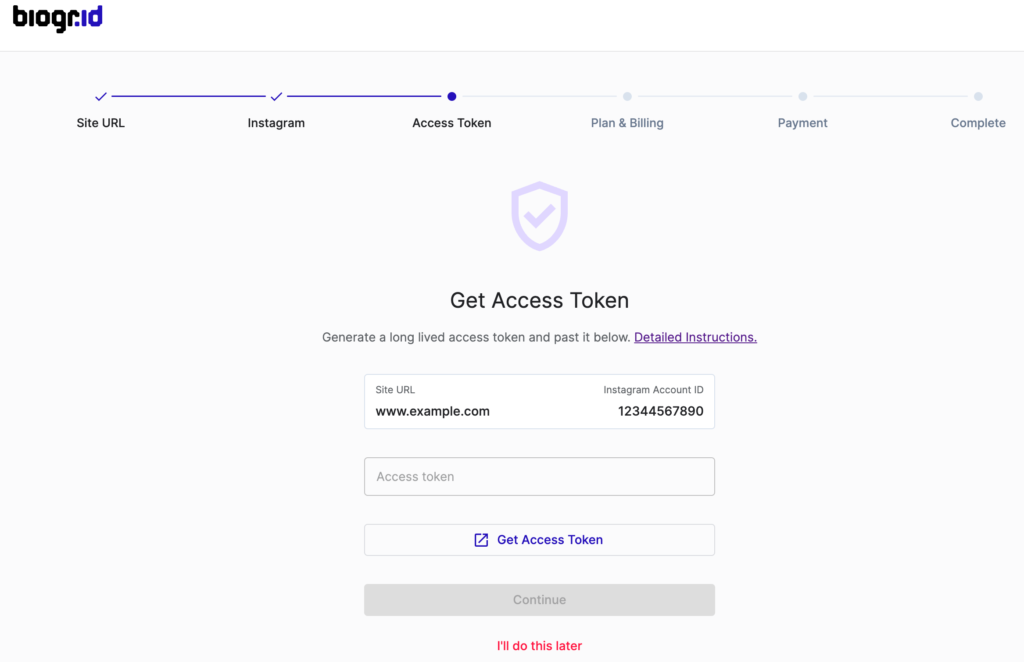
Task: Click the biogrid logo
Action: click(57, 18)
